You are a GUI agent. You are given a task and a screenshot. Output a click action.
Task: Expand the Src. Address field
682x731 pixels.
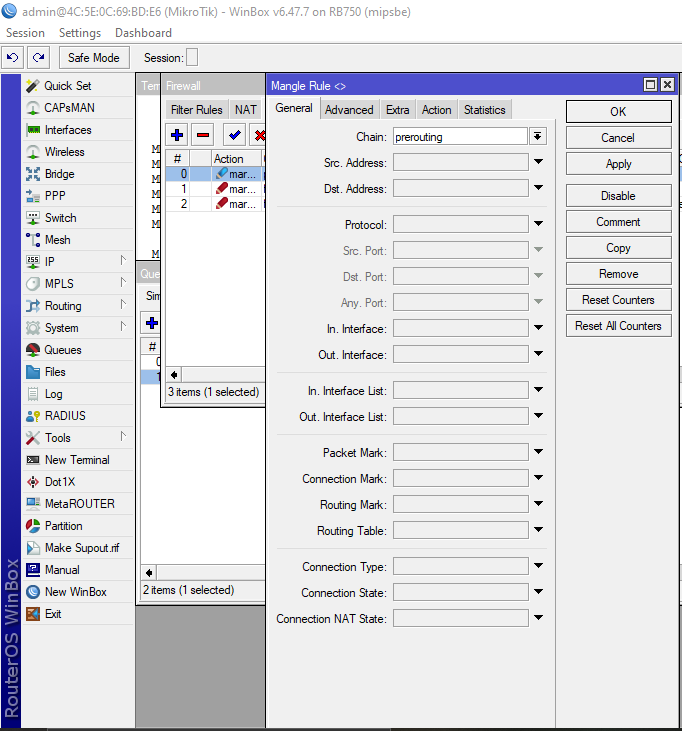coord(538,162)
